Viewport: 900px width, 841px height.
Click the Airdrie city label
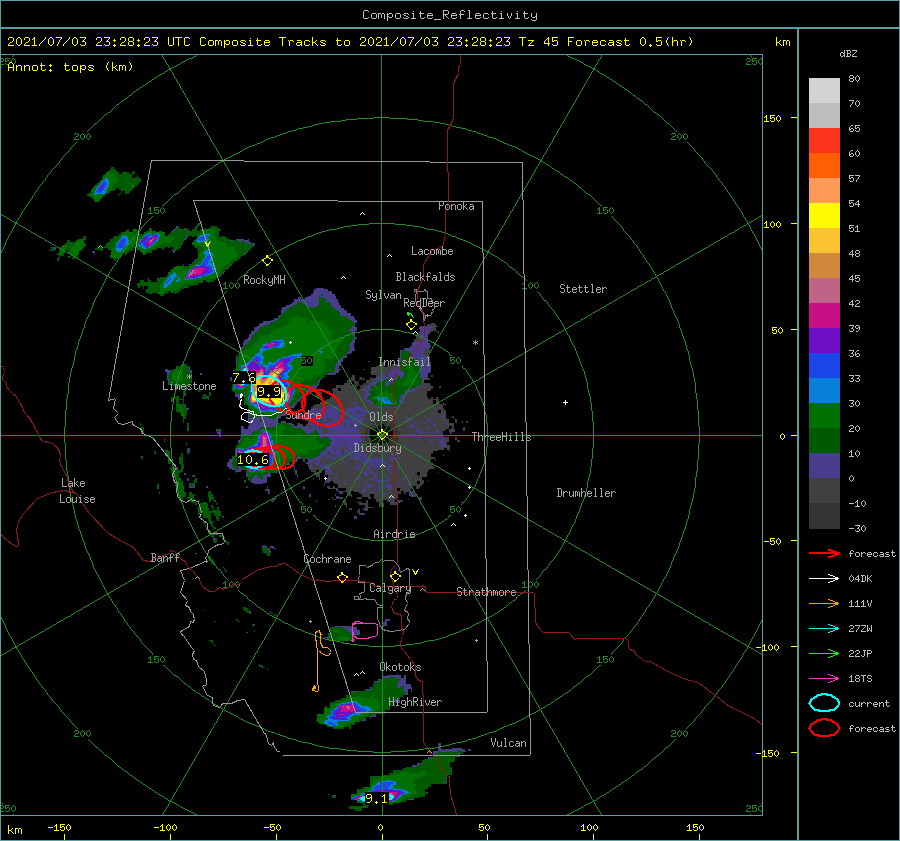click(x=394, y=534)
